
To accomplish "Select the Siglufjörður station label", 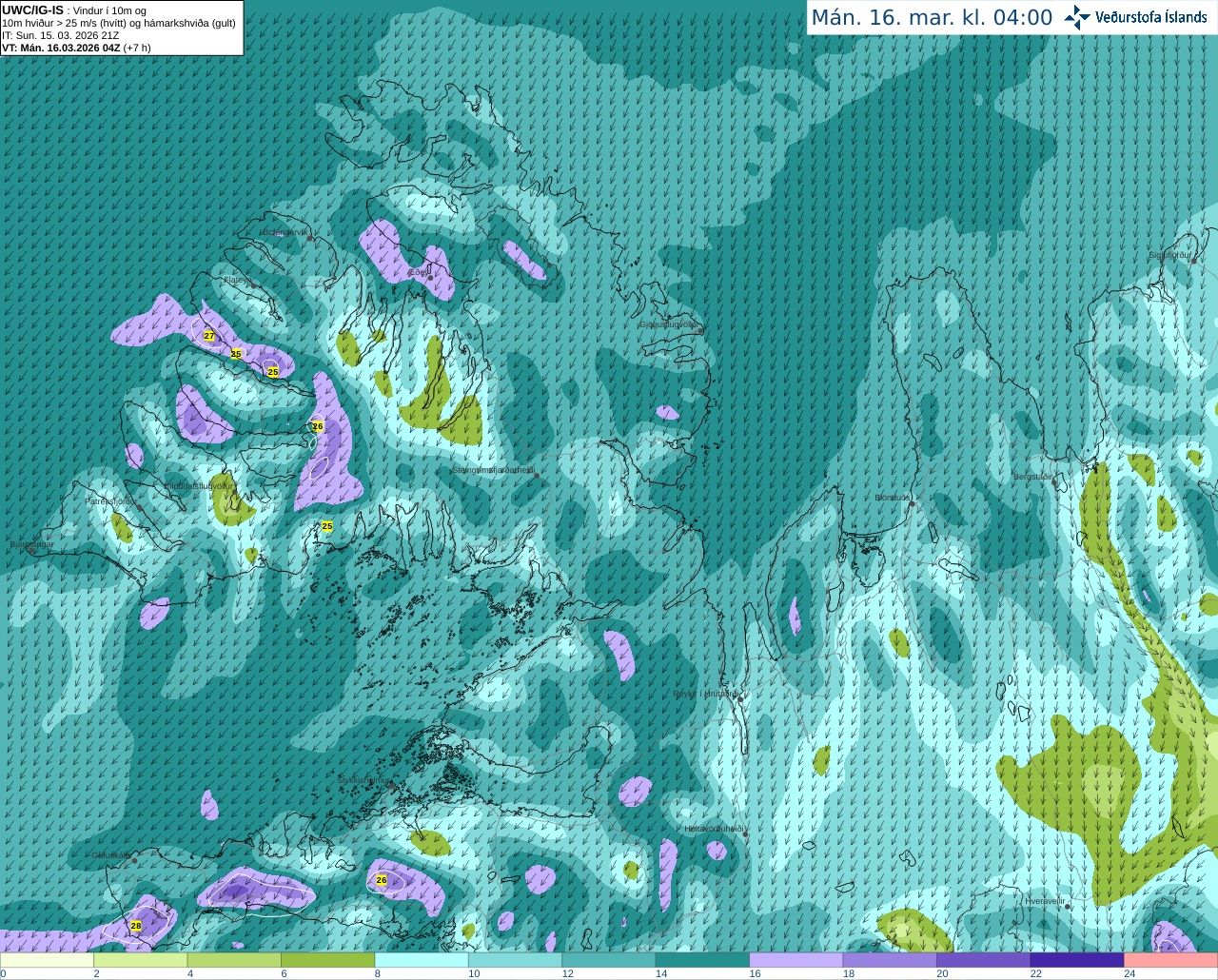I will tap(1169, 255).
